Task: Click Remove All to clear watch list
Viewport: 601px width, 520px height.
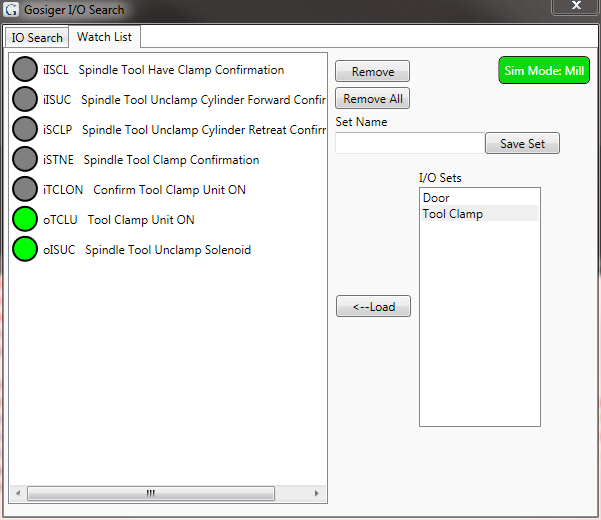Action: click(372, 99)
